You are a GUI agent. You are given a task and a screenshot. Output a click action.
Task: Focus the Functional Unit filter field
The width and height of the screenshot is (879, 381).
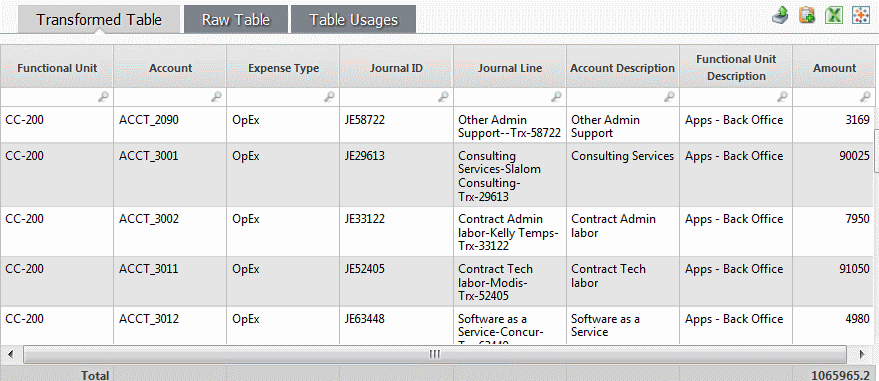click(x=57, y=97)
